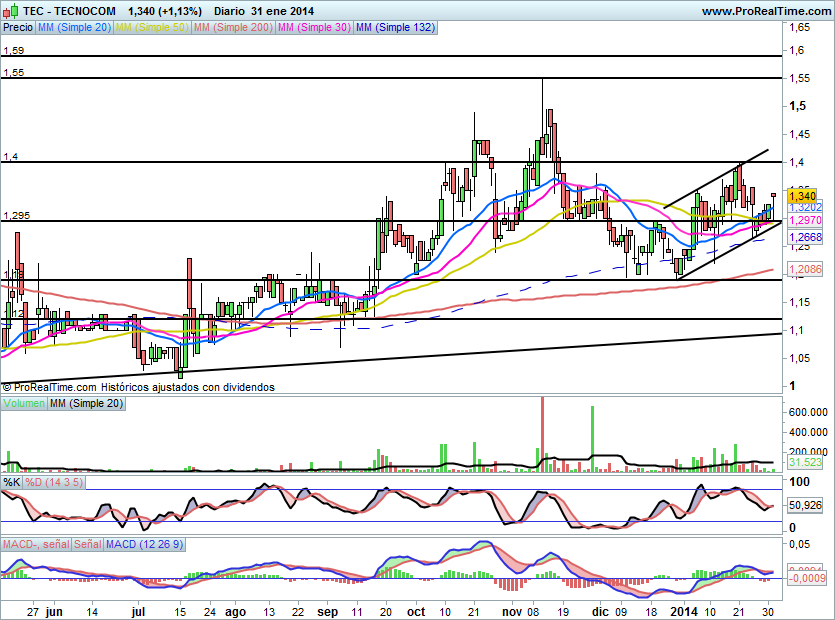Open the www.ProRealTime.com link
Viewport: 835px width, 620px height.
(x=767, y=11)
